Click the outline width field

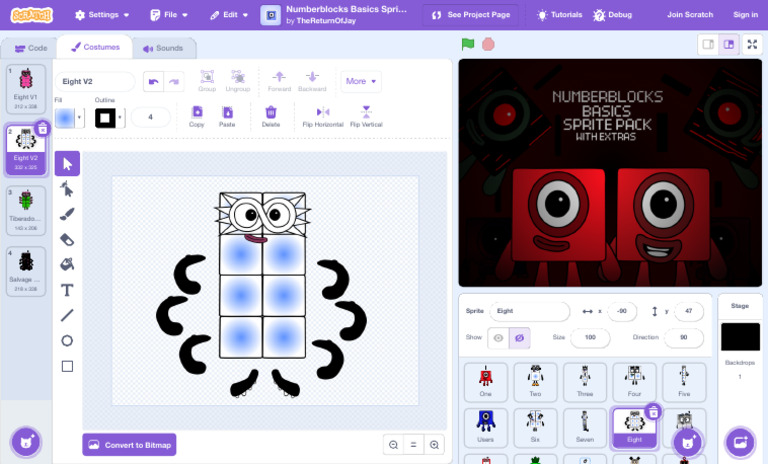point(151,117)
